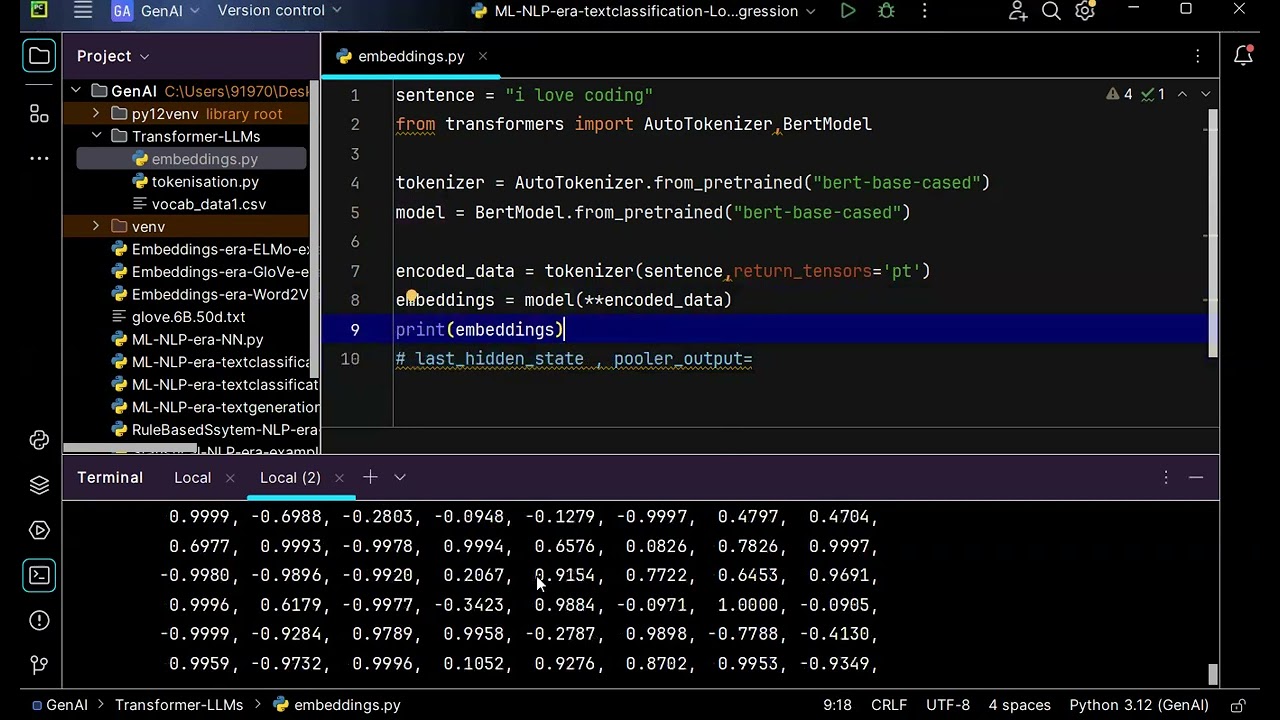Screen dimensions: 1280x720
Task: Open the run configuration selector
Action: [642, 11]
